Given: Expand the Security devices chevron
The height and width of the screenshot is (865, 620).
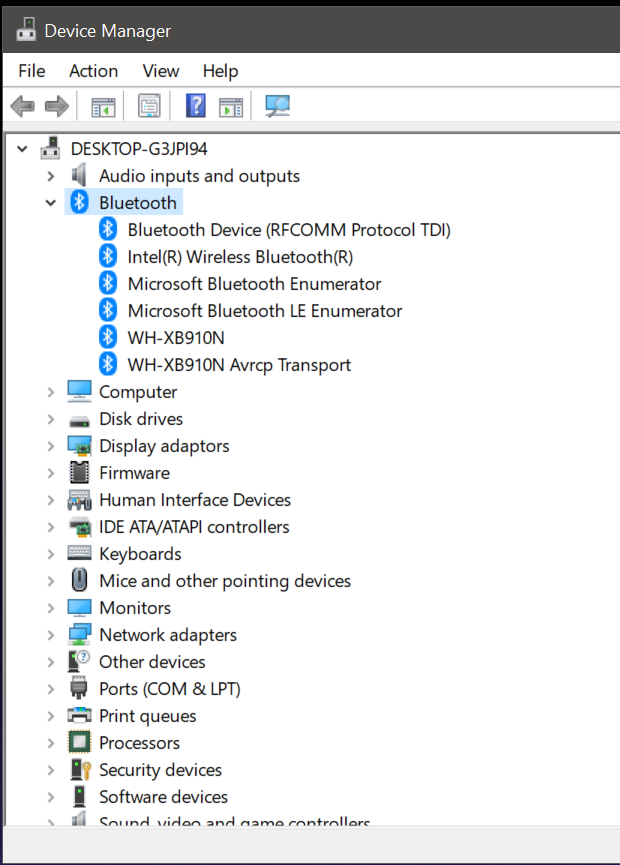Looking at the screenshot, I should click(x=51, y=770).
